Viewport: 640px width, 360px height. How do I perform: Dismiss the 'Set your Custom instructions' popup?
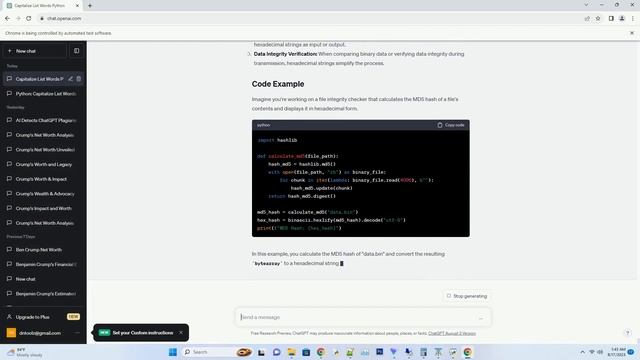[x=181, y=333]
